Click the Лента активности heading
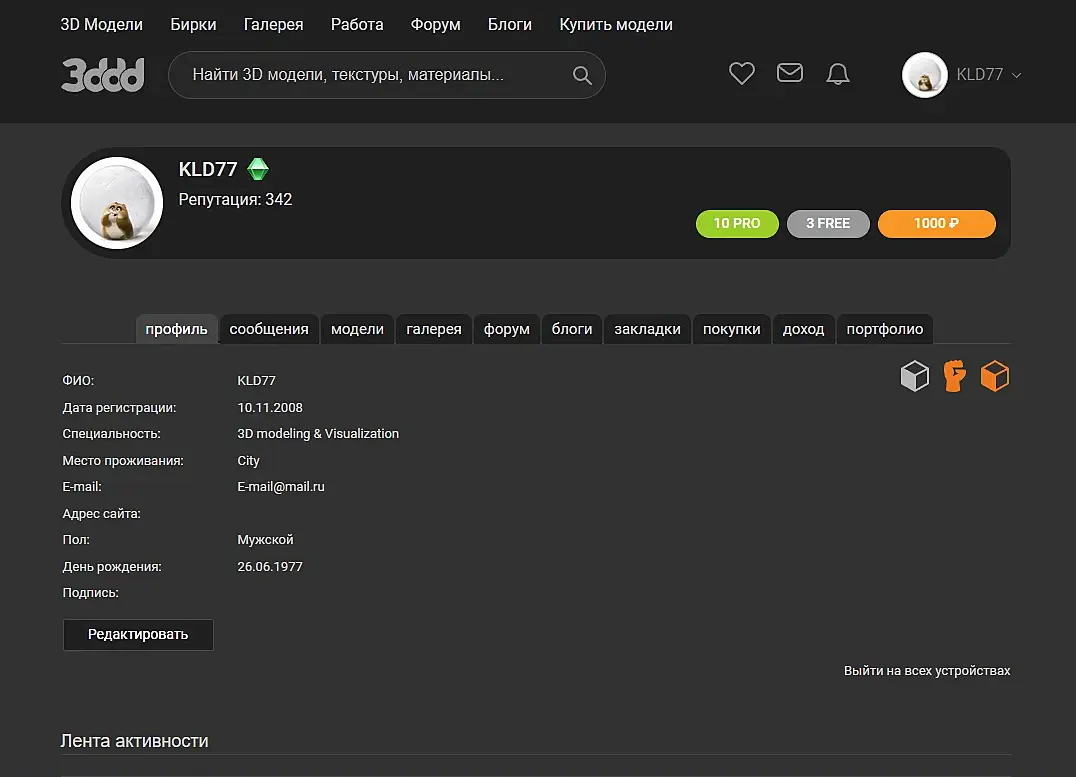The image size is (1076, 777). coord(134,741)
